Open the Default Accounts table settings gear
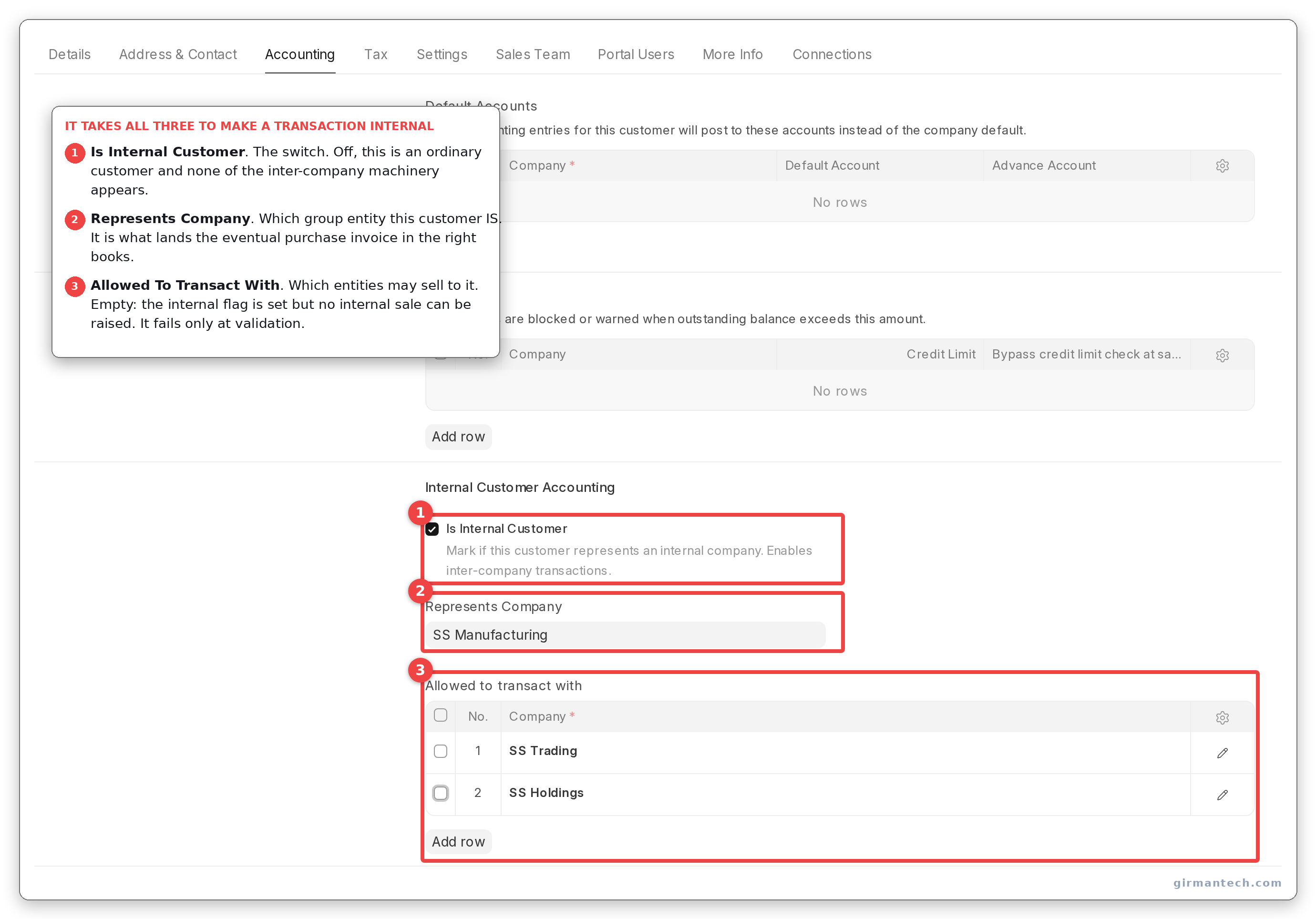The width and height of the screenshot is (1316, 919). pos(1222,166)
